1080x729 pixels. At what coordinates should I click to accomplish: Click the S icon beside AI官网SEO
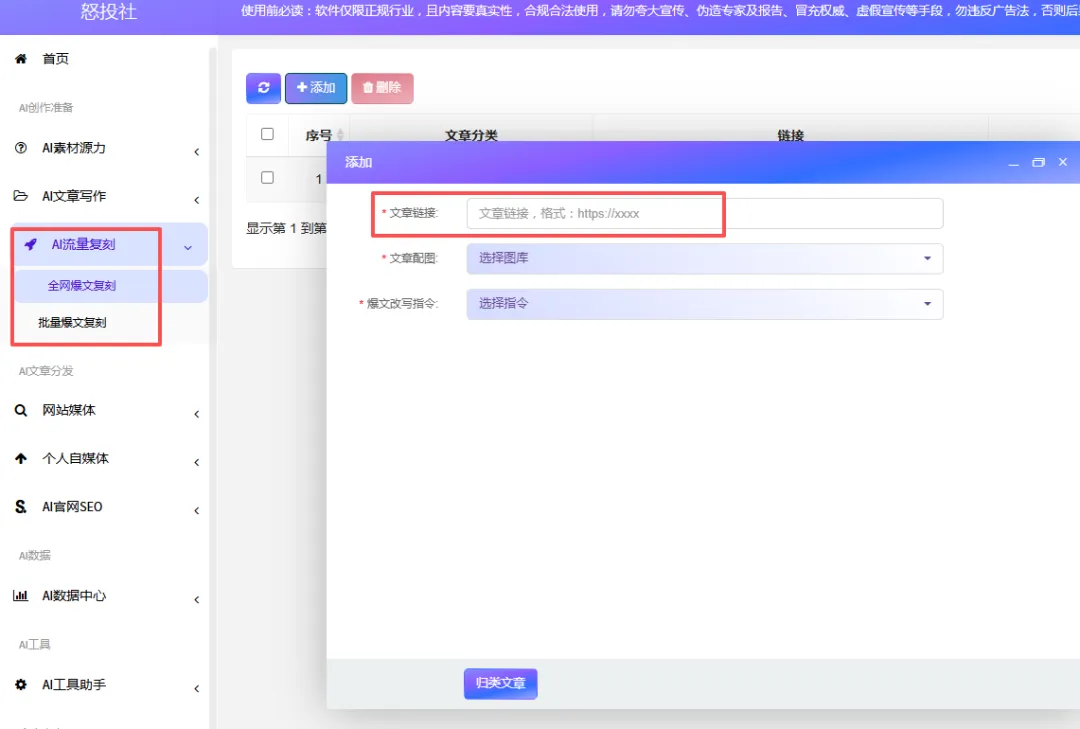(x=22, y=506)
